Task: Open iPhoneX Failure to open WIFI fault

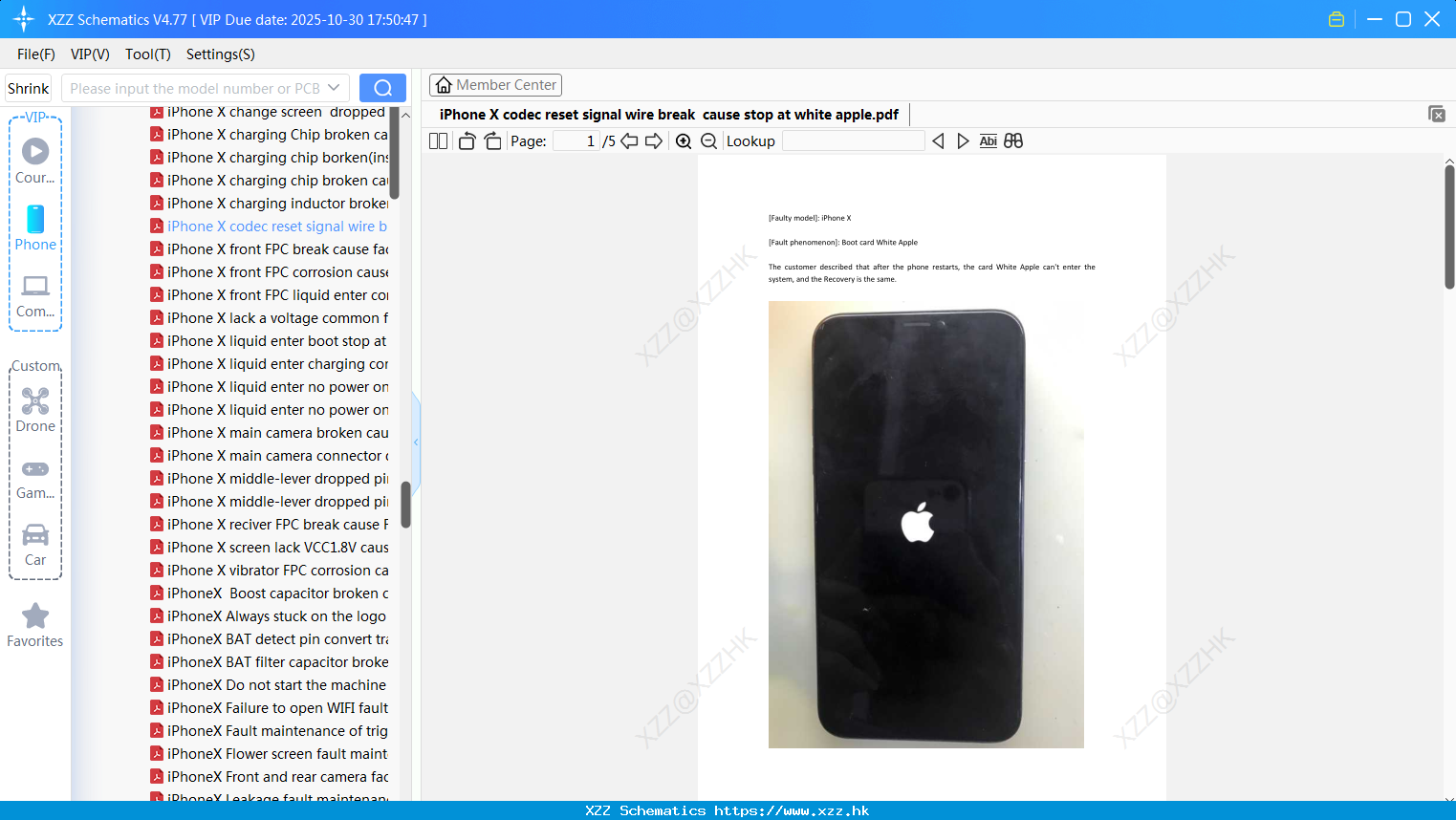Action: (x=269, y=708)
